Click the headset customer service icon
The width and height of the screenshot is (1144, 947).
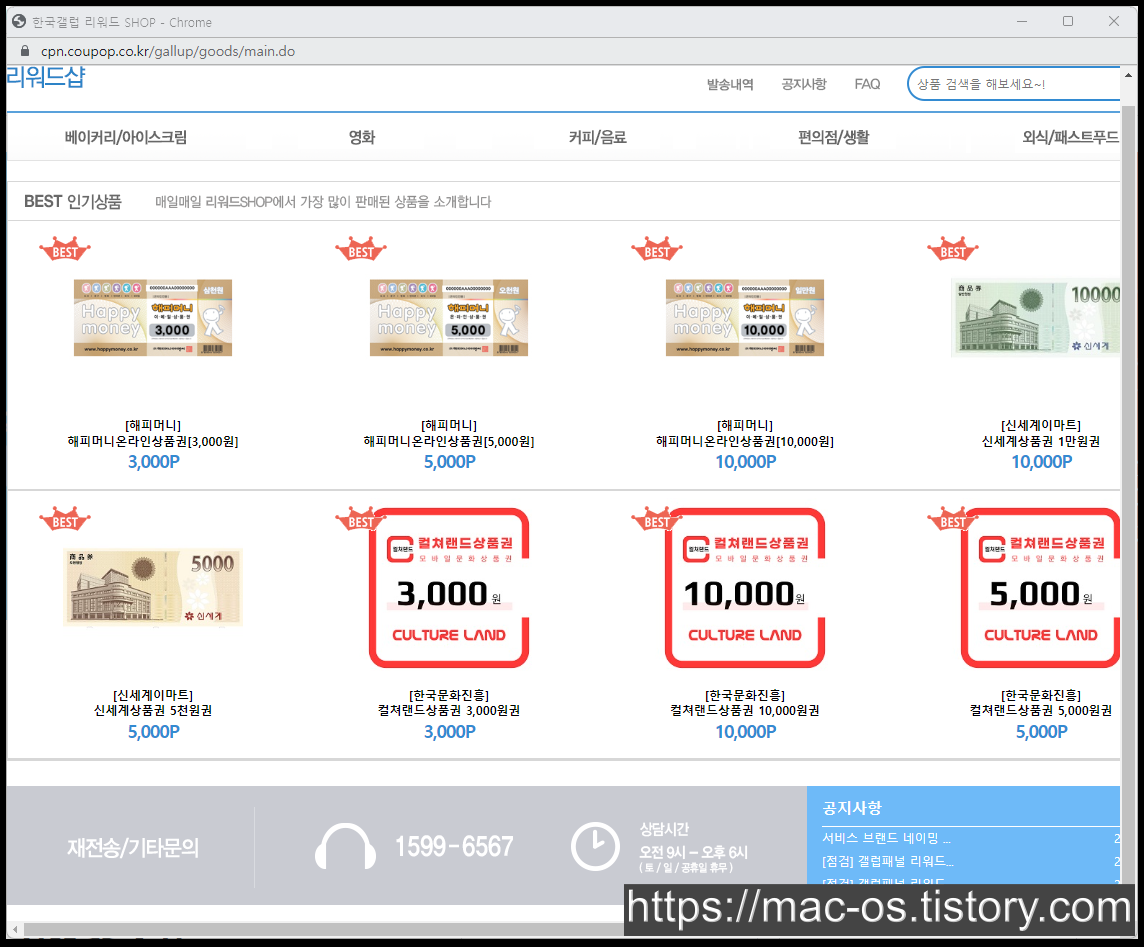345,846
